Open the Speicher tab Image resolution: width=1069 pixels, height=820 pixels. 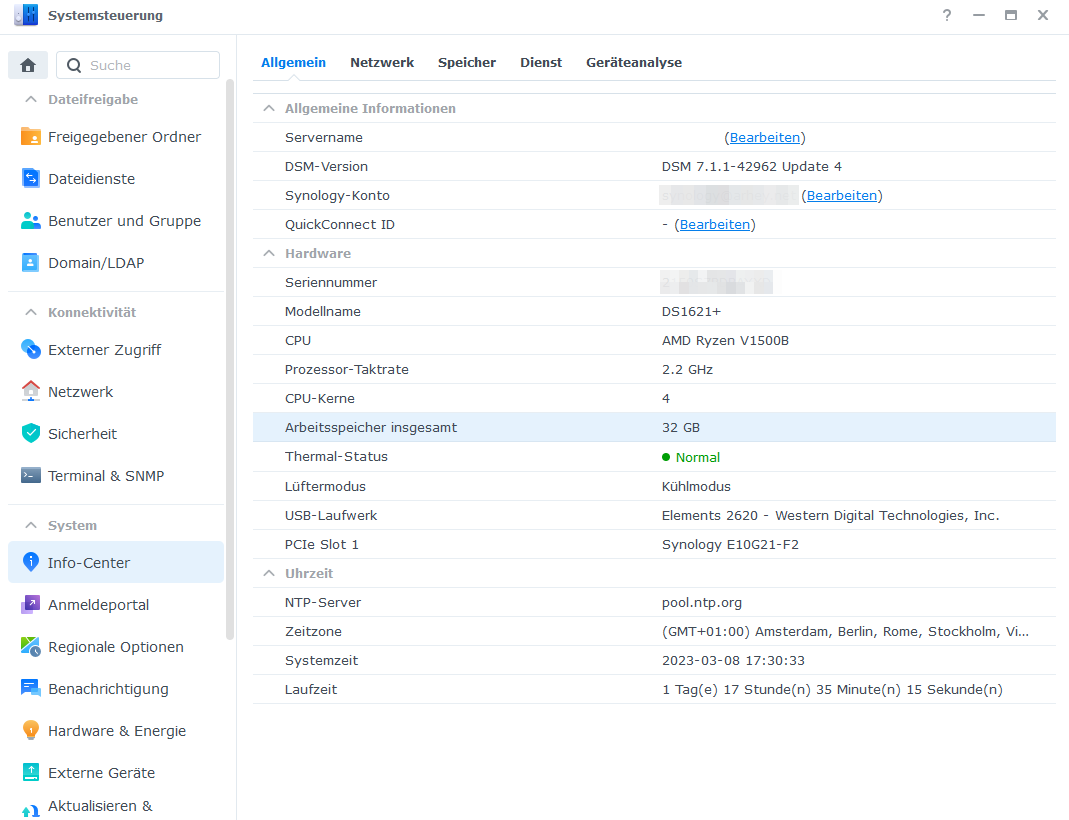(x=467, y=63)
